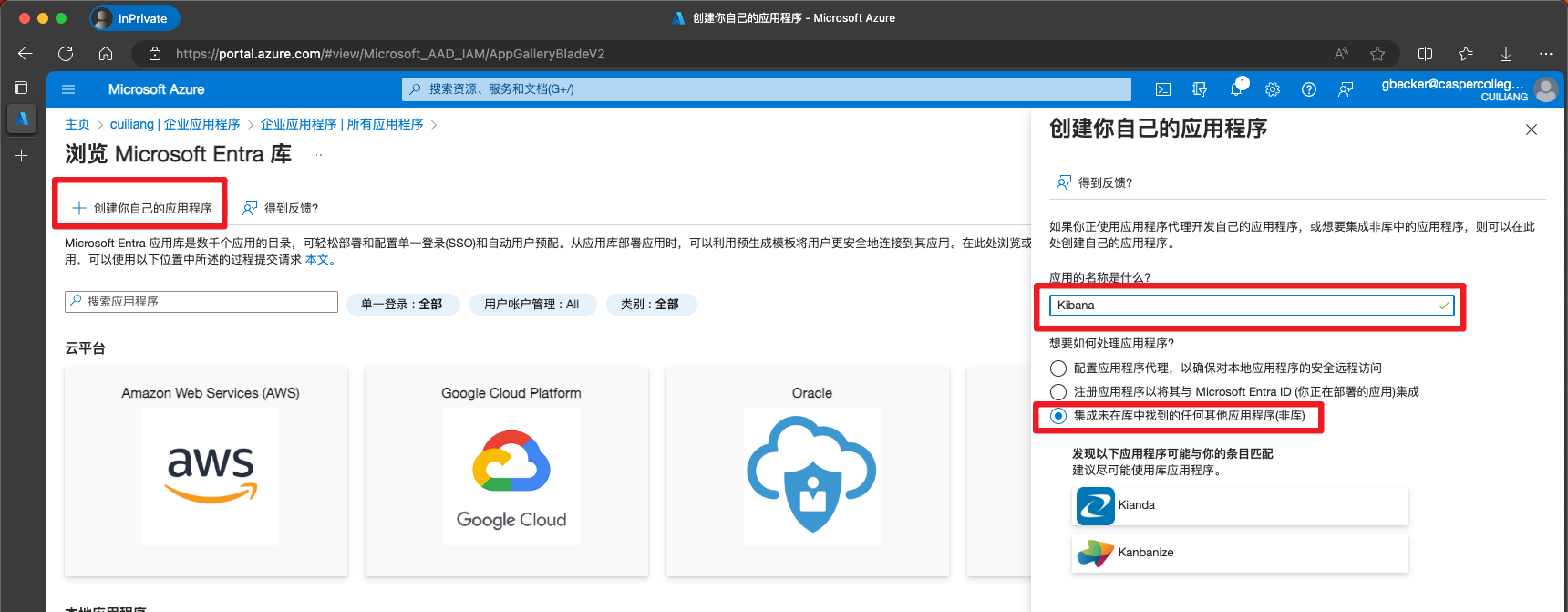The image size is (1568, 612).
Task: Select the non-gallery integration radio option
Action: click(x=1058, y=416)
